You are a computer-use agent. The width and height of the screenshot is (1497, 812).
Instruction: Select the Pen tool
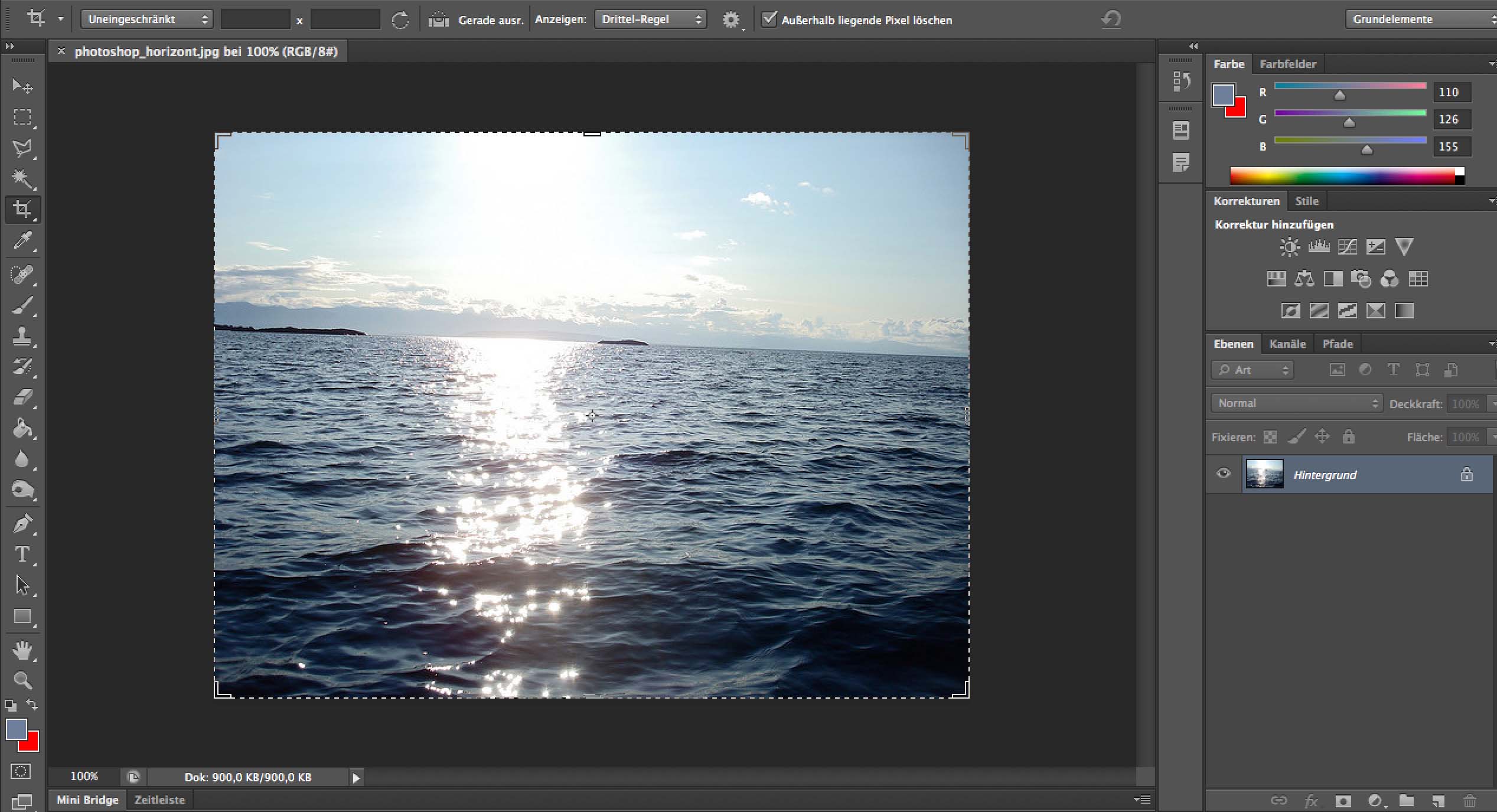click(x=22, y=523)
